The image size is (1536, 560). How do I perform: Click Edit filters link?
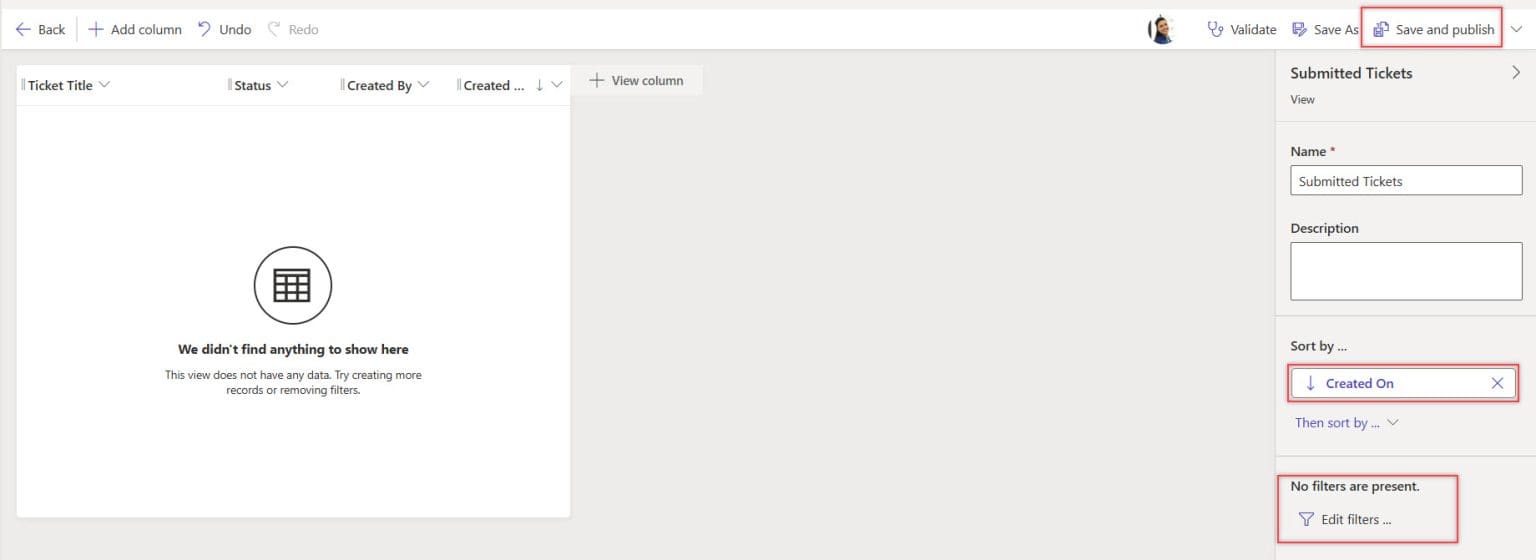[1345, 519]
